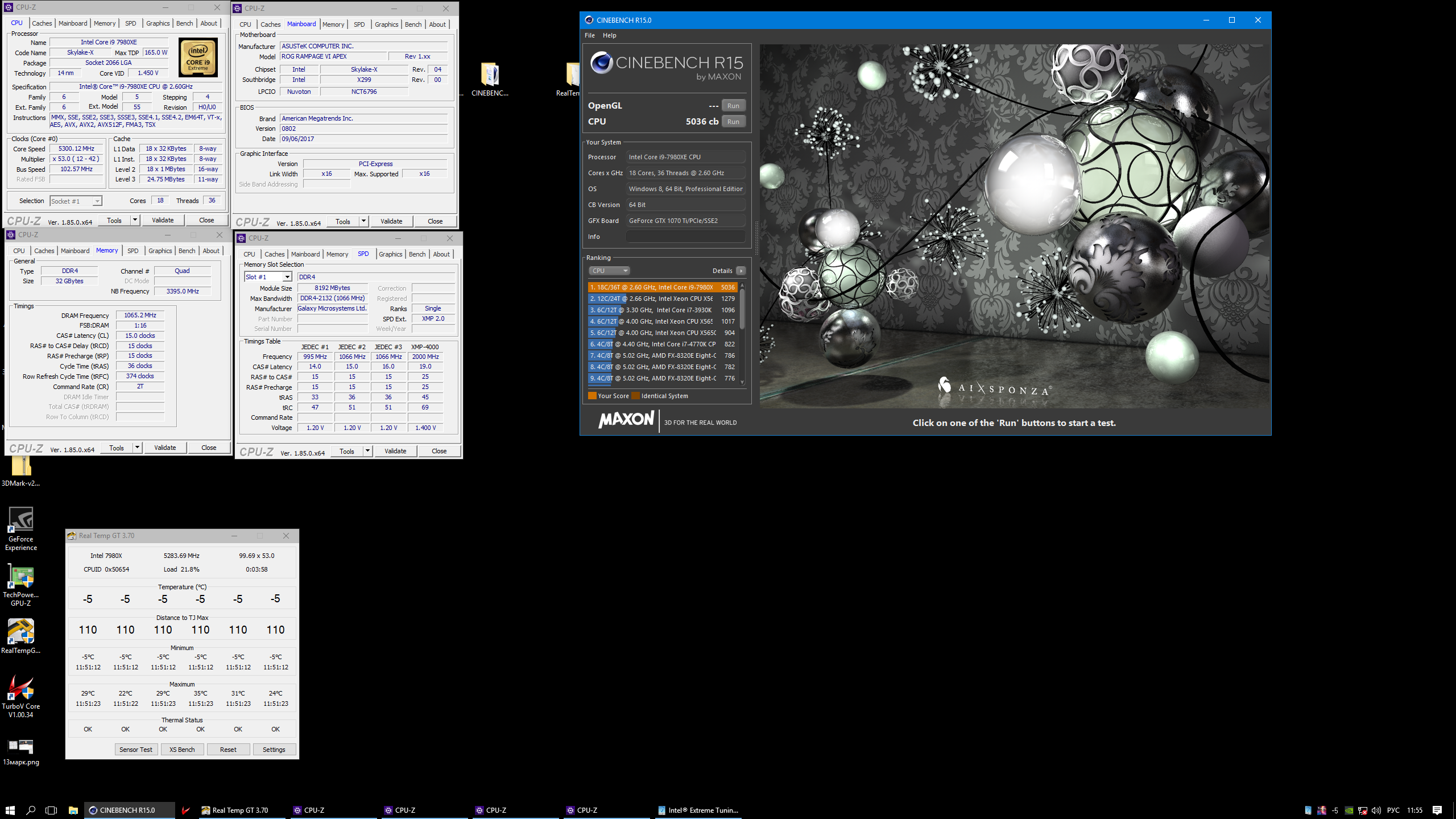Run the CPU test in Cinebench

pyautogui.click(x=733, y=122)
